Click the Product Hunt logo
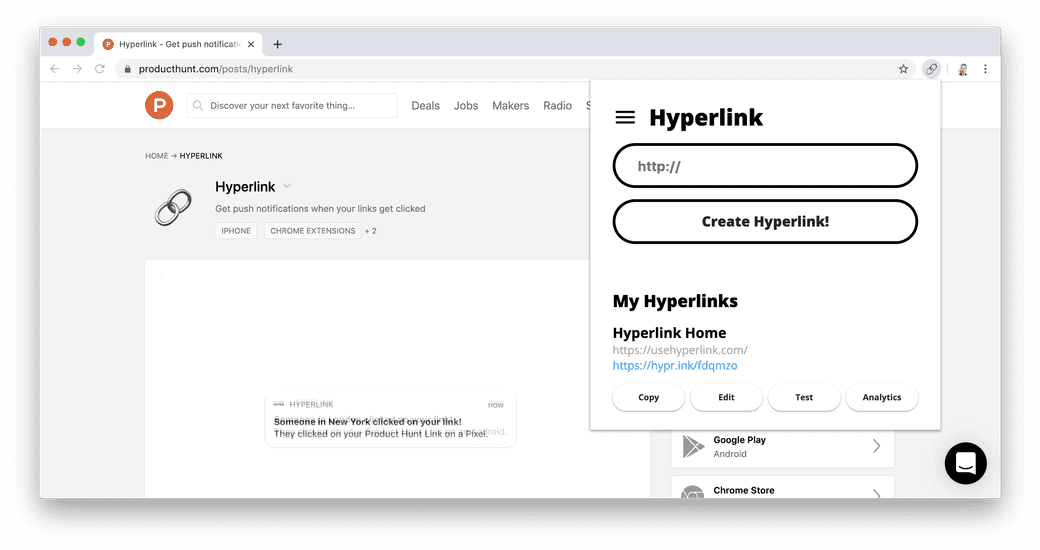Screen dimensions: 1040x550 [x=159, y=105]
